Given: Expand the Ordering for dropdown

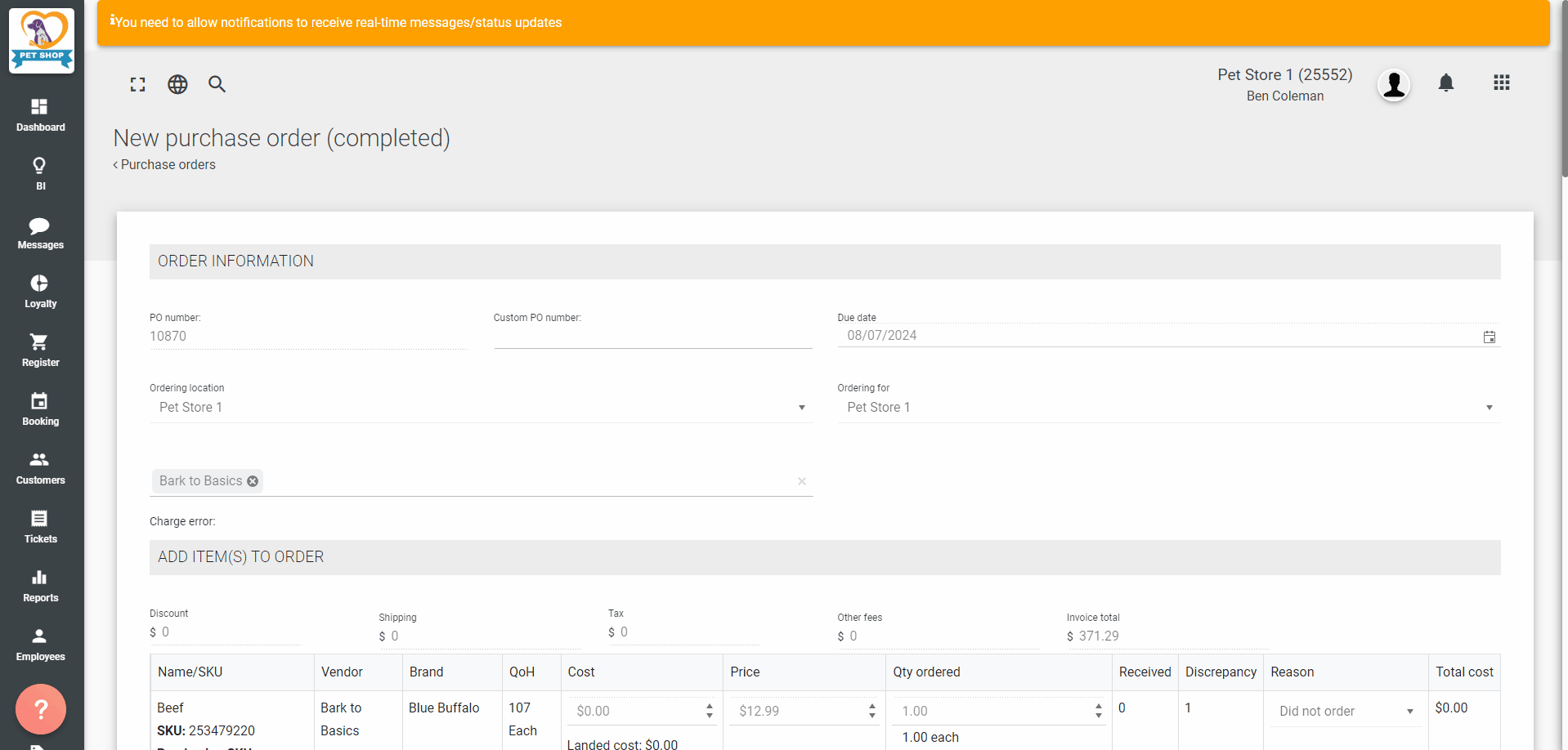Looking at the screenshot, I should 1490,408.
